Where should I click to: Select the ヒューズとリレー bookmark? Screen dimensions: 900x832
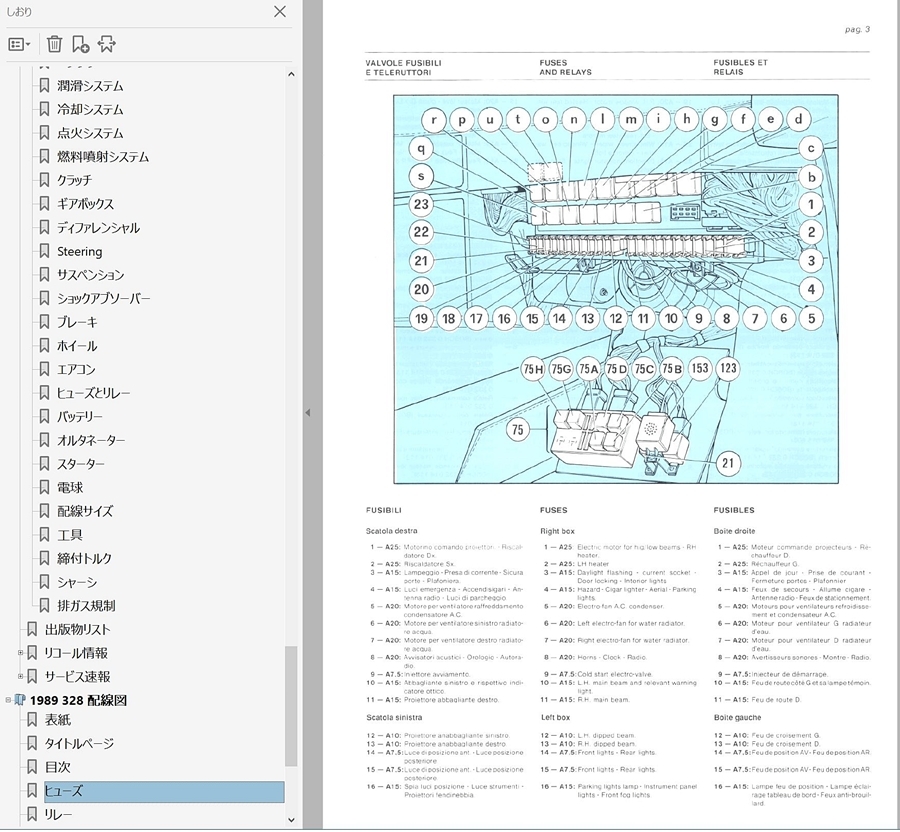point(93,393)
